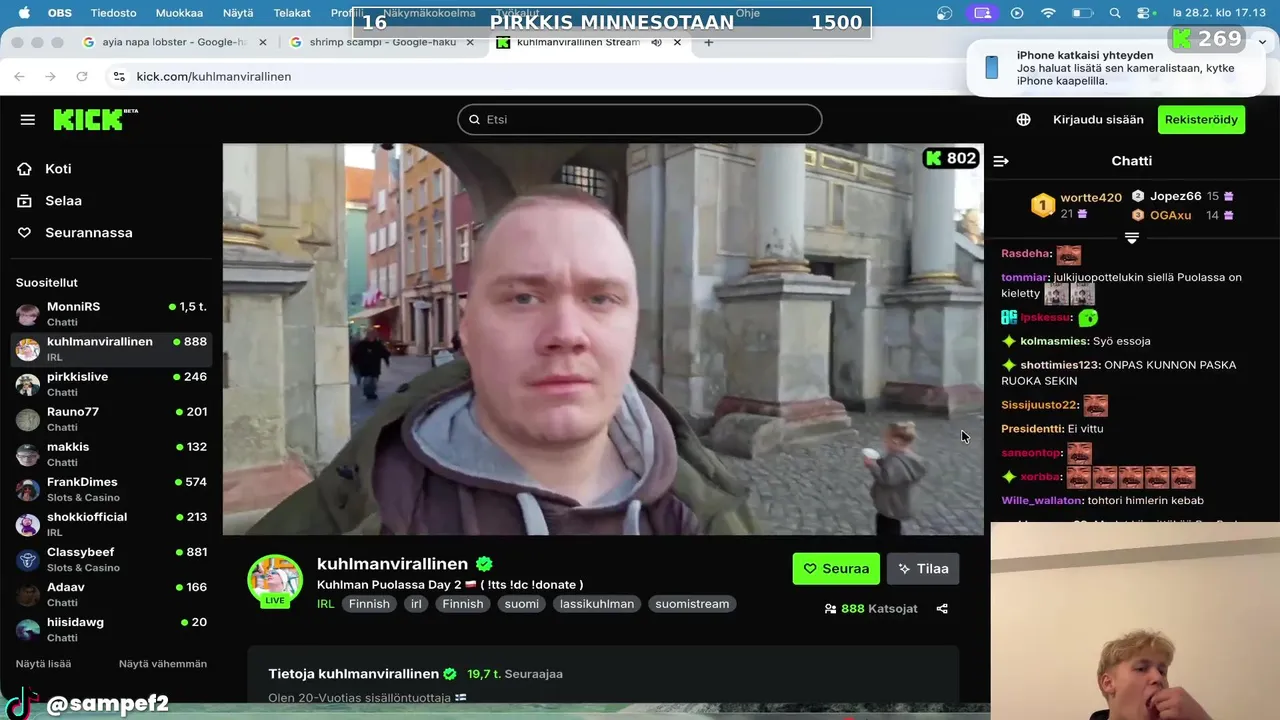Open shokkiofficial channel in sidebar

pos(111,524)
